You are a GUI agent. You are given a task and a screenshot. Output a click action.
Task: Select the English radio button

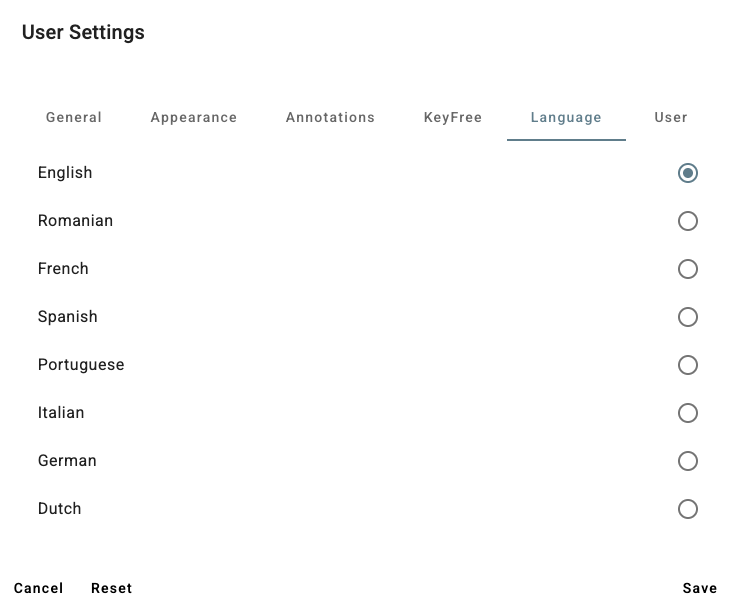(x=688, y=173)
